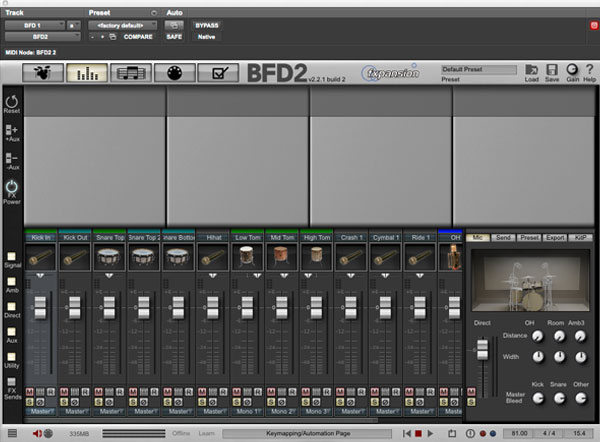Toggle the Direct checkbox
Image resolution: width=600 pixels, height=442 pixels.
11,307
